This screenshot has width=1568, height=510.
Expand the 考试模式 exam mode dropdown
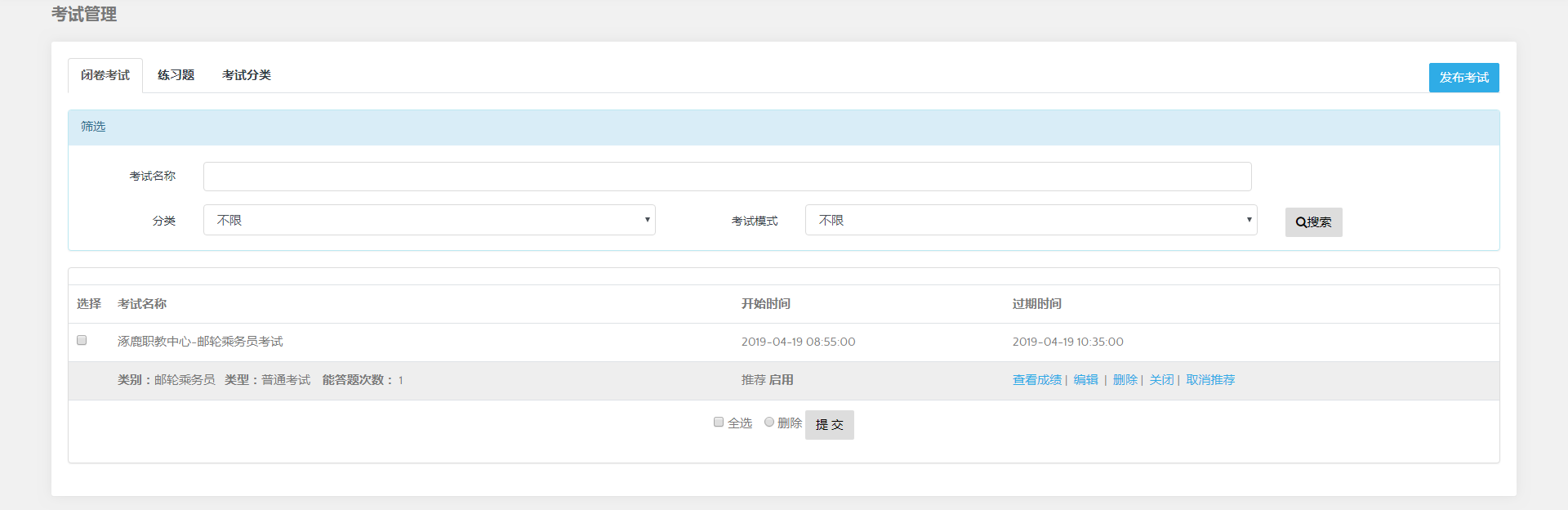pyautogui.click(x=1031, y=220)
